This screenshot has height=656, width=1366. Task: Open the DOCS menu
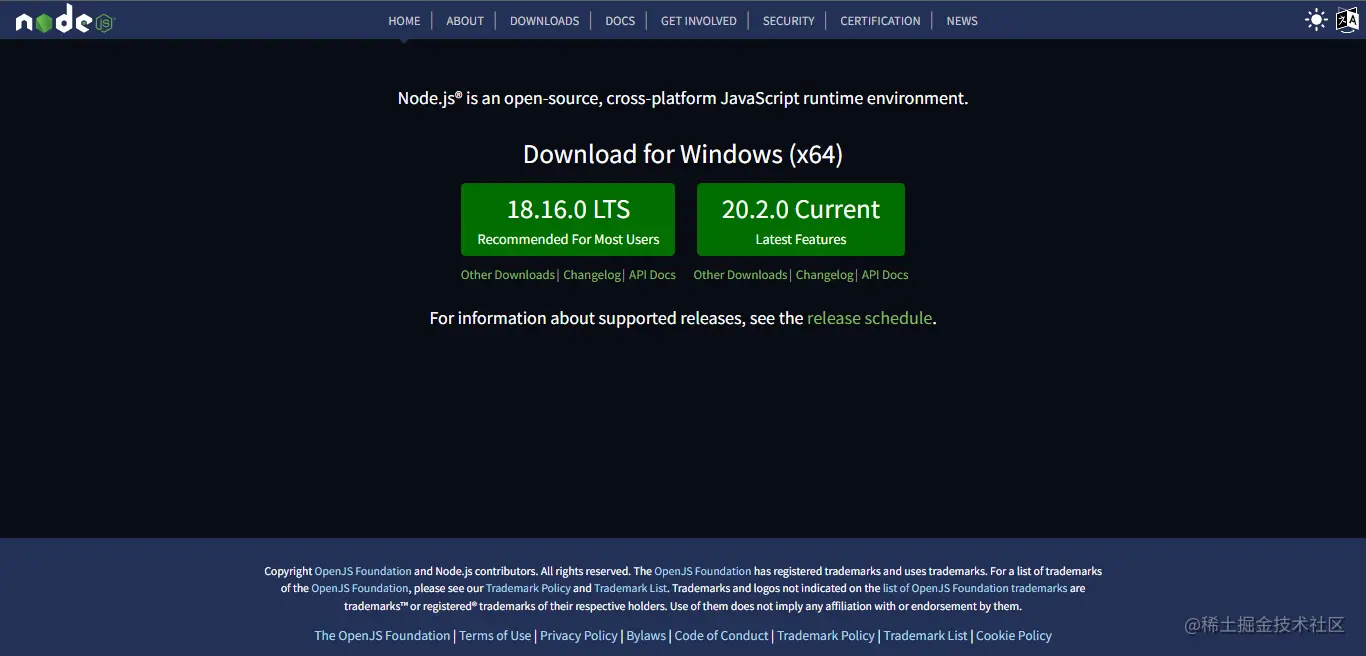click(620, 20)
